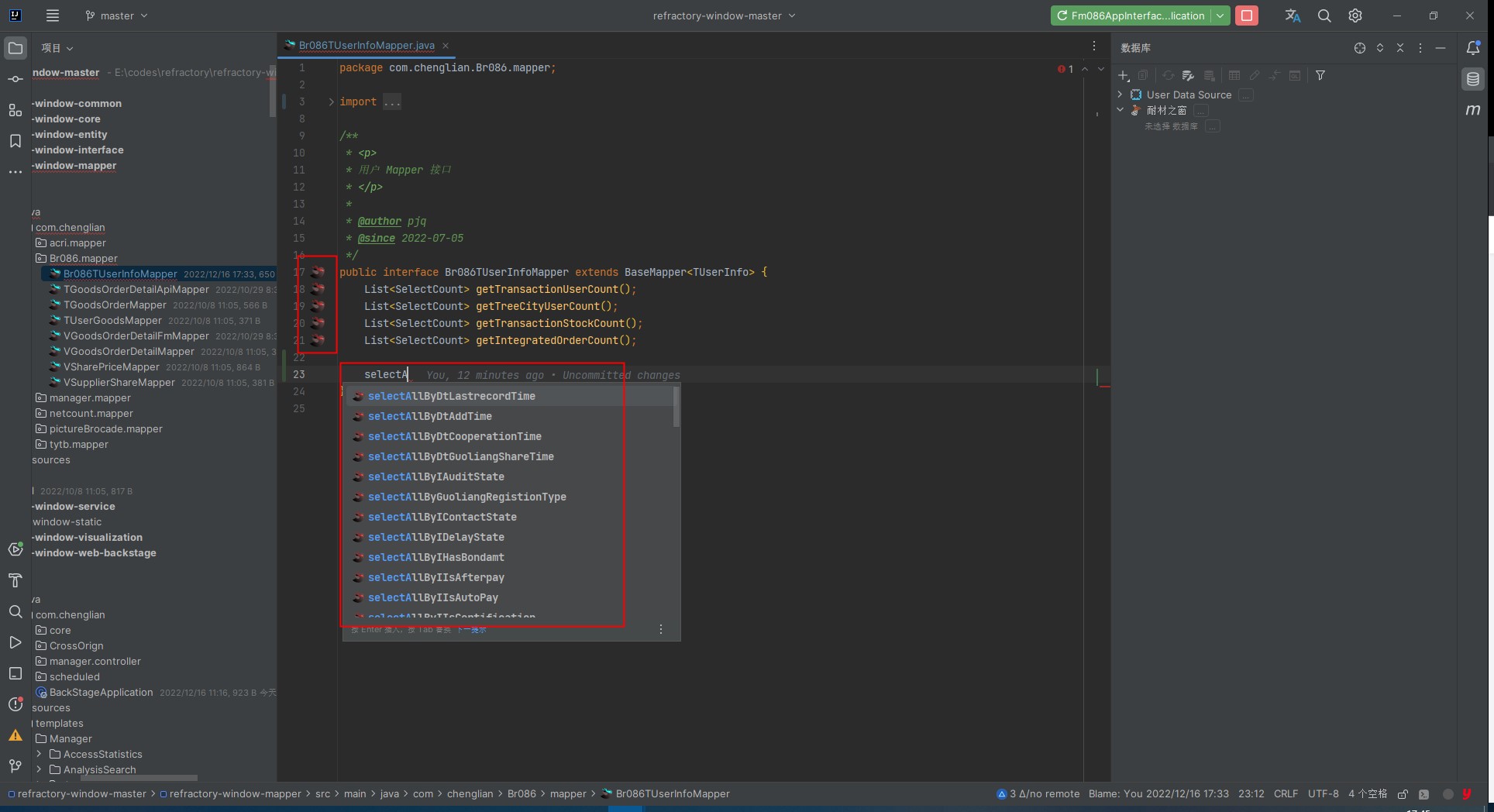This screenshot has height=812, width=1494.
Task: Open run configuration dropdown arrow
Action: coord(1220,15)
